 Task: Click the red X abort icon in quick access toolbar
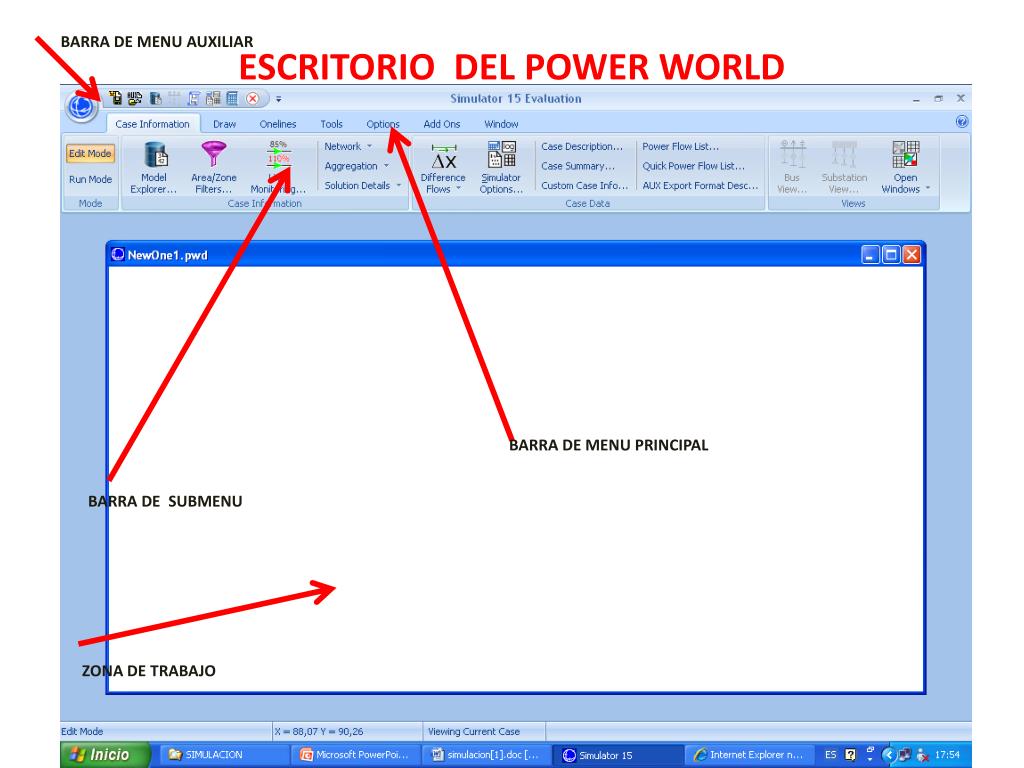tap(252, 99)
